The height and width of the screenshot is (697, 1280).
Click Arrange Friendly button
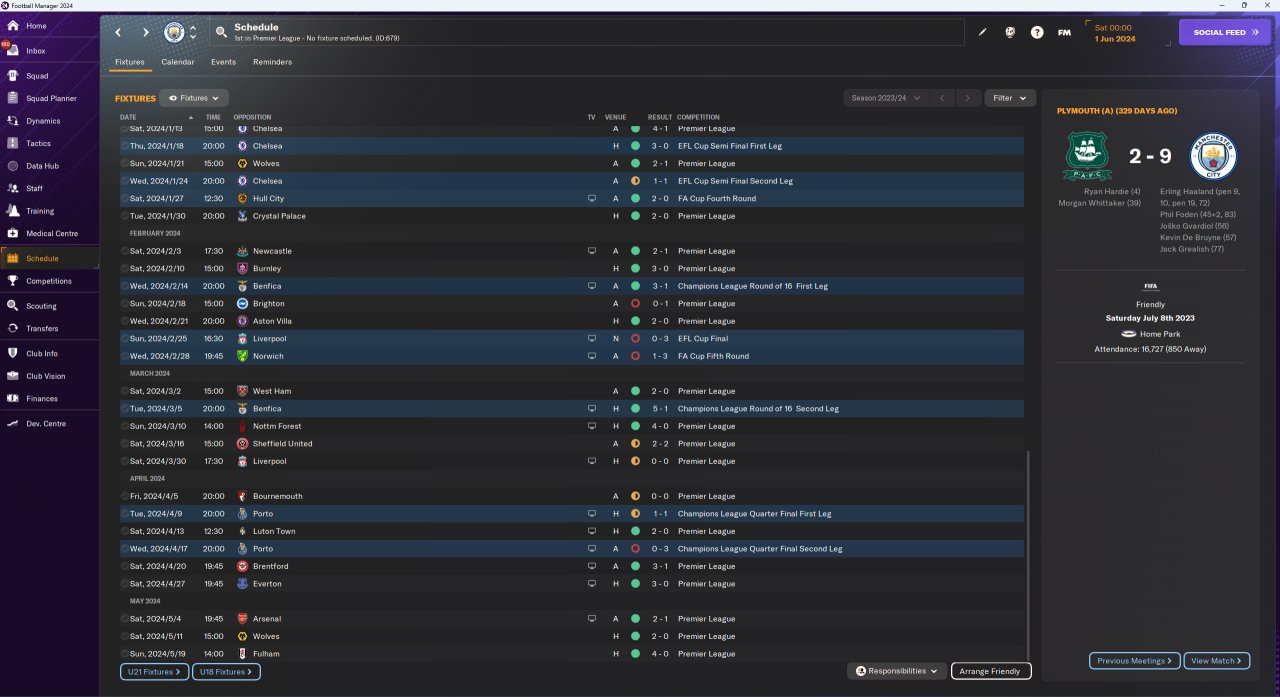point(991,671)
